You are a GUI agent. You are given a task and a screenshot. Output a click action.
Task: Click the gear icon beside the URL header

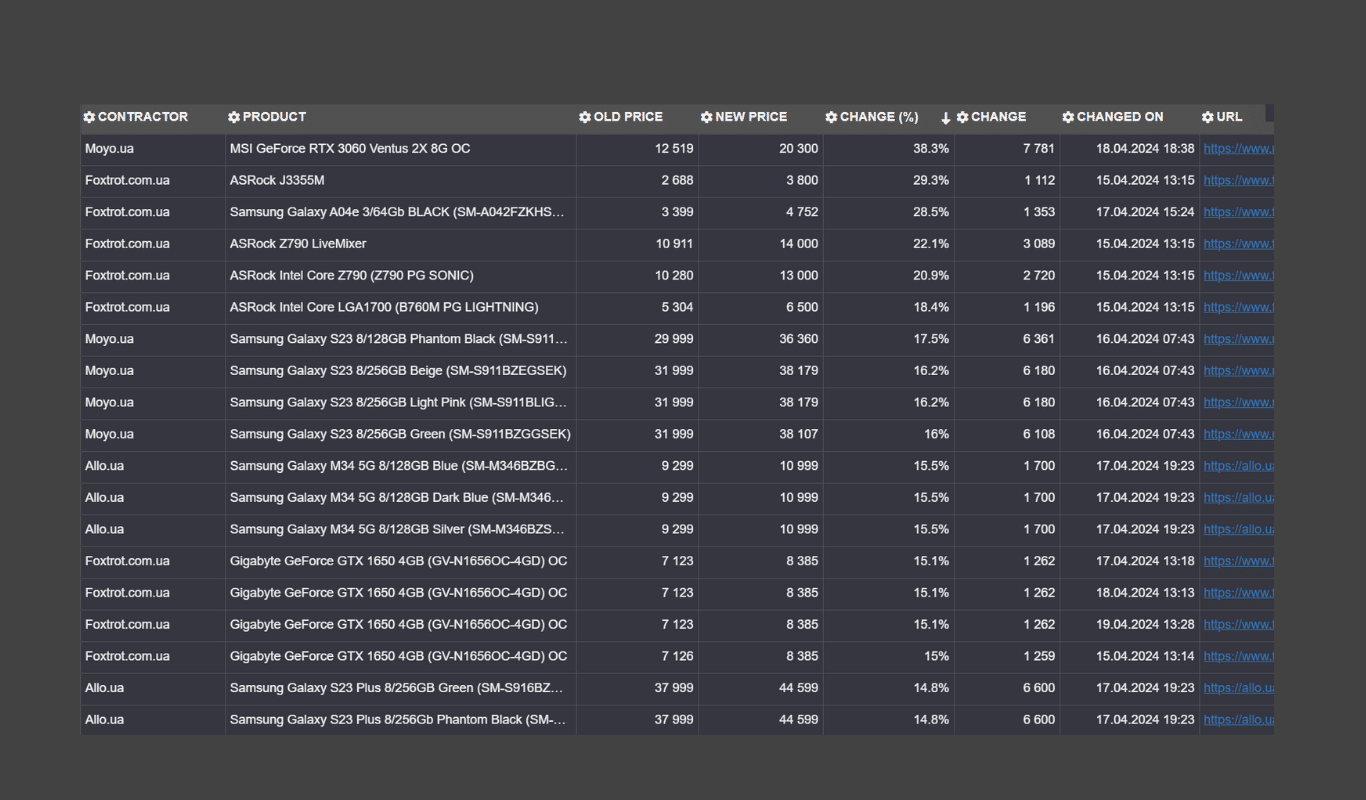coord(1207,117)
